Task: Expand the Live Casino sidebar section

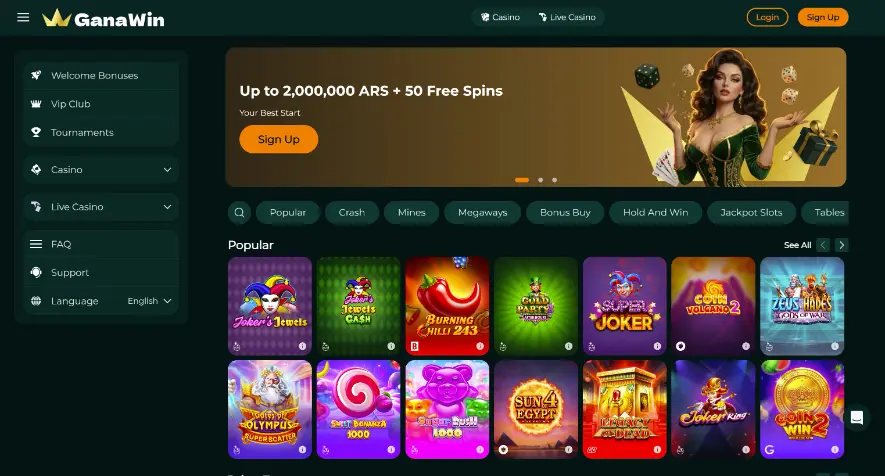Action: (101, 207)
